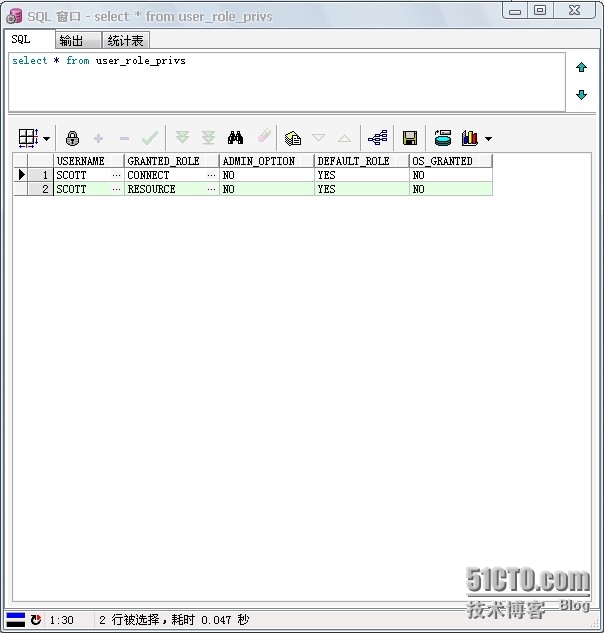Screen dimensions: 604x633
Task: Click OS_GRANTED NO in RESOURCE row
Action: 451,189
